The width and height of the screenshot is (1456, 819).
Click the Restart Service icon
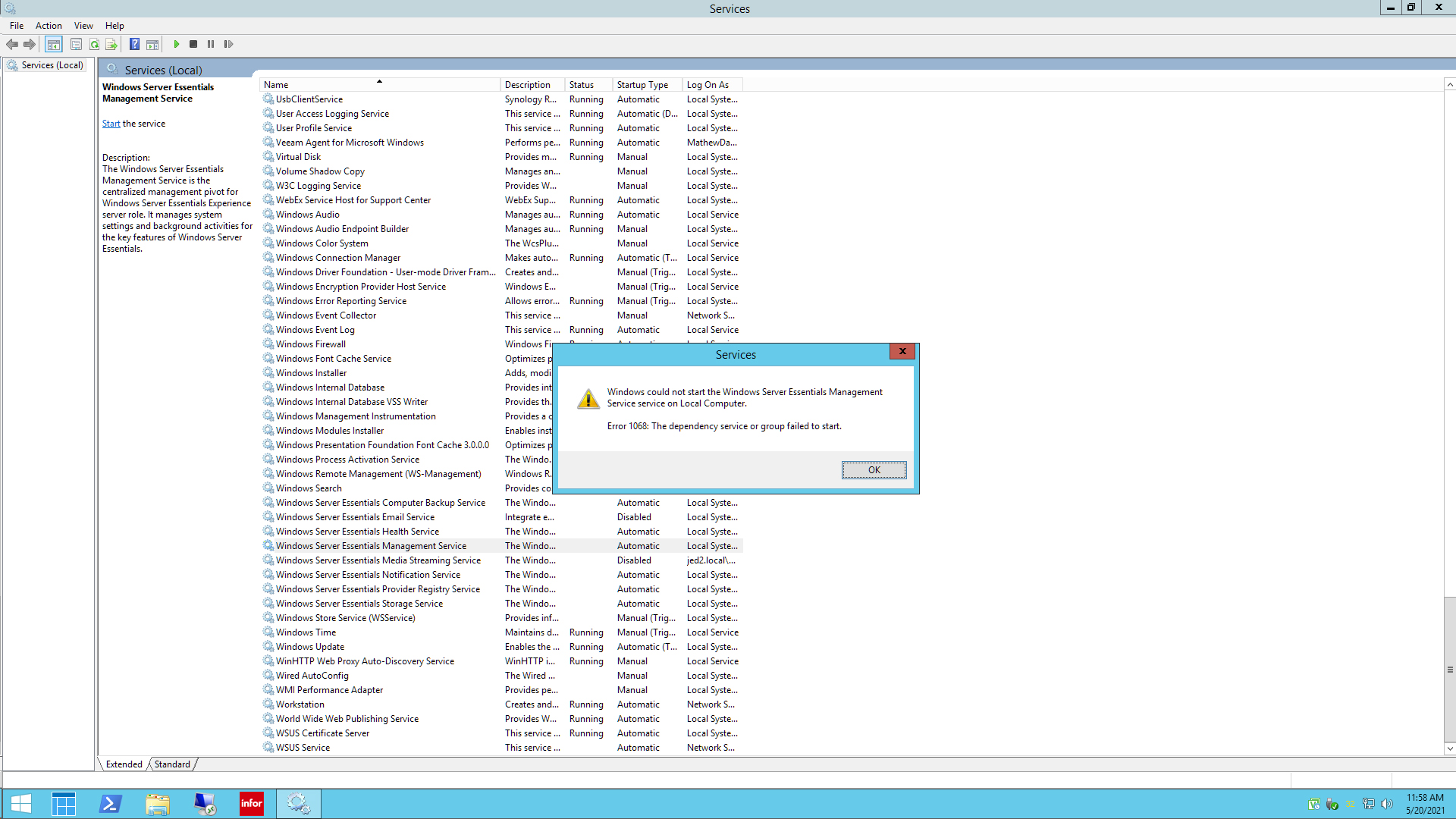[x=228, y=44]
